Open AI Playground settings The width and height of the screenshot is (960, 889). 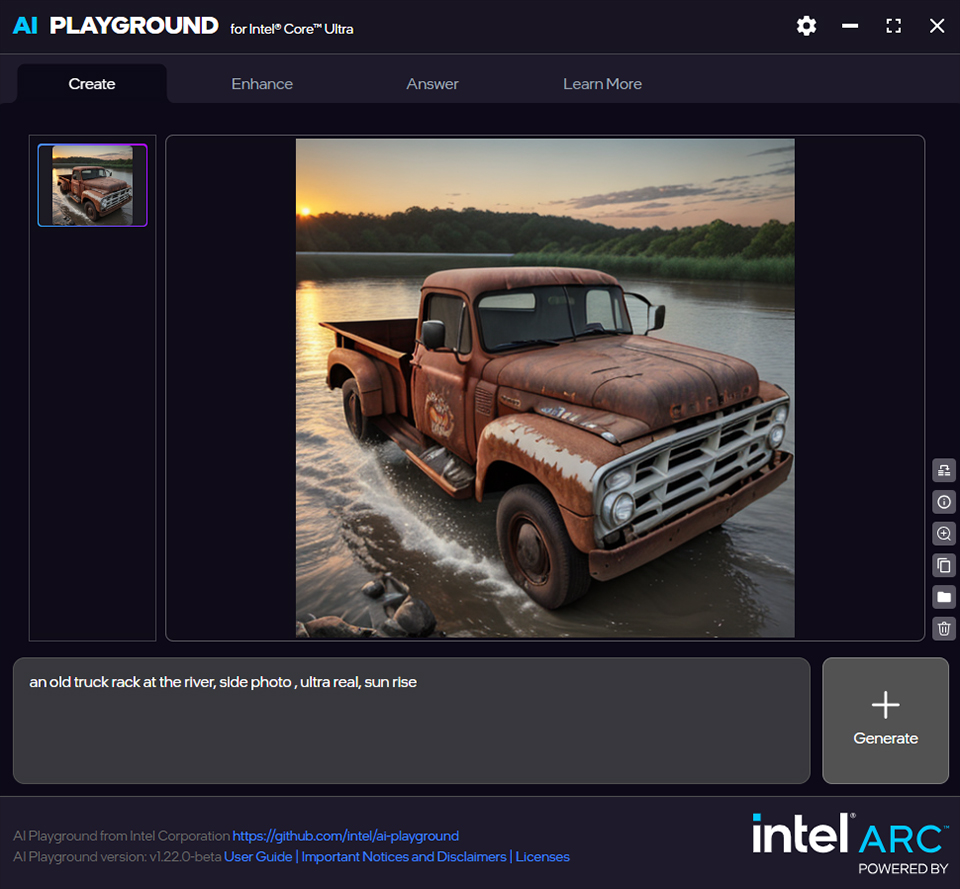pyautogui.click(x=806, y=26)
